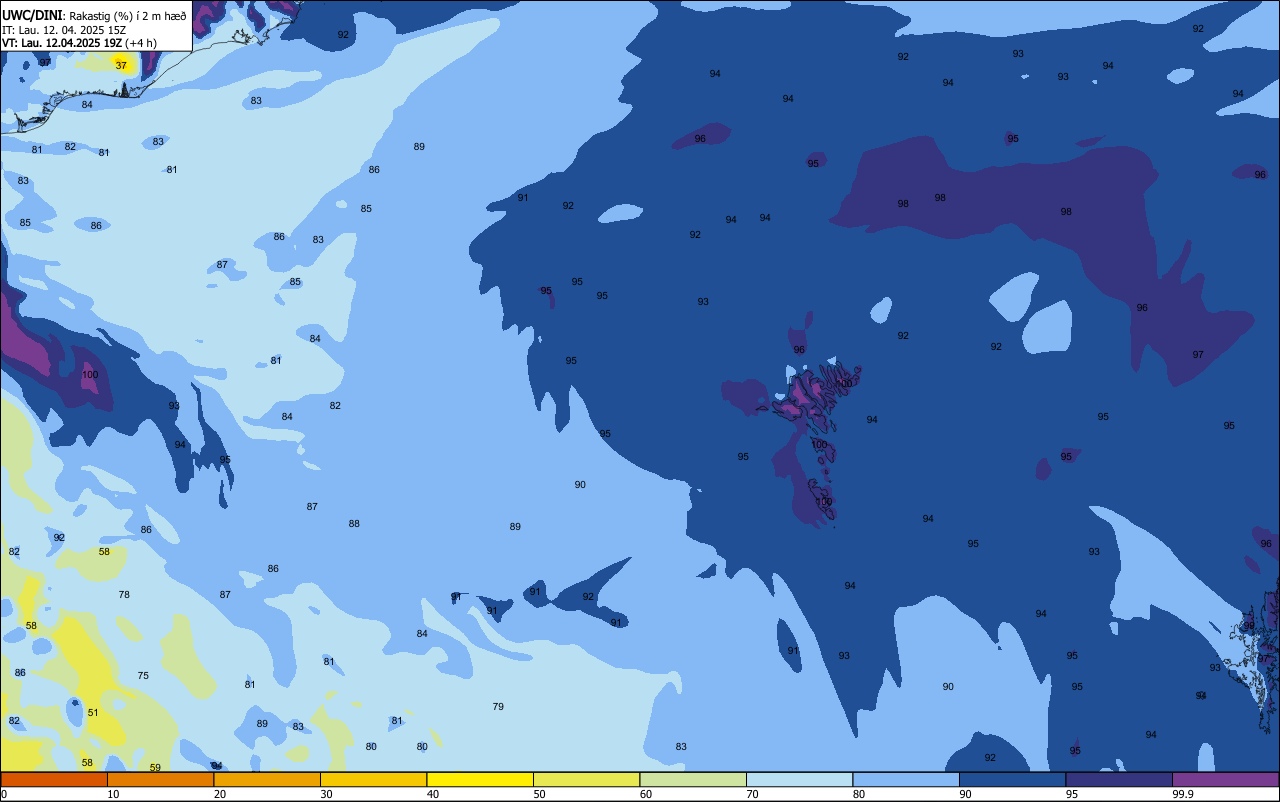This screenshot has width=1280, height=802.
Task: Click the legend tick label '30'
Action: tap(326, 794)
